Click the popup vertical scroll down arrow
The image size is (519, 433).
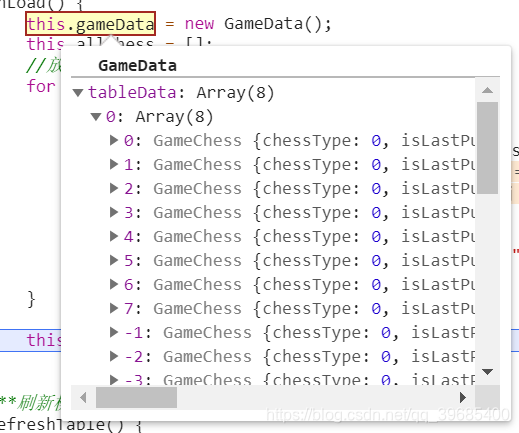pos(487,371)
